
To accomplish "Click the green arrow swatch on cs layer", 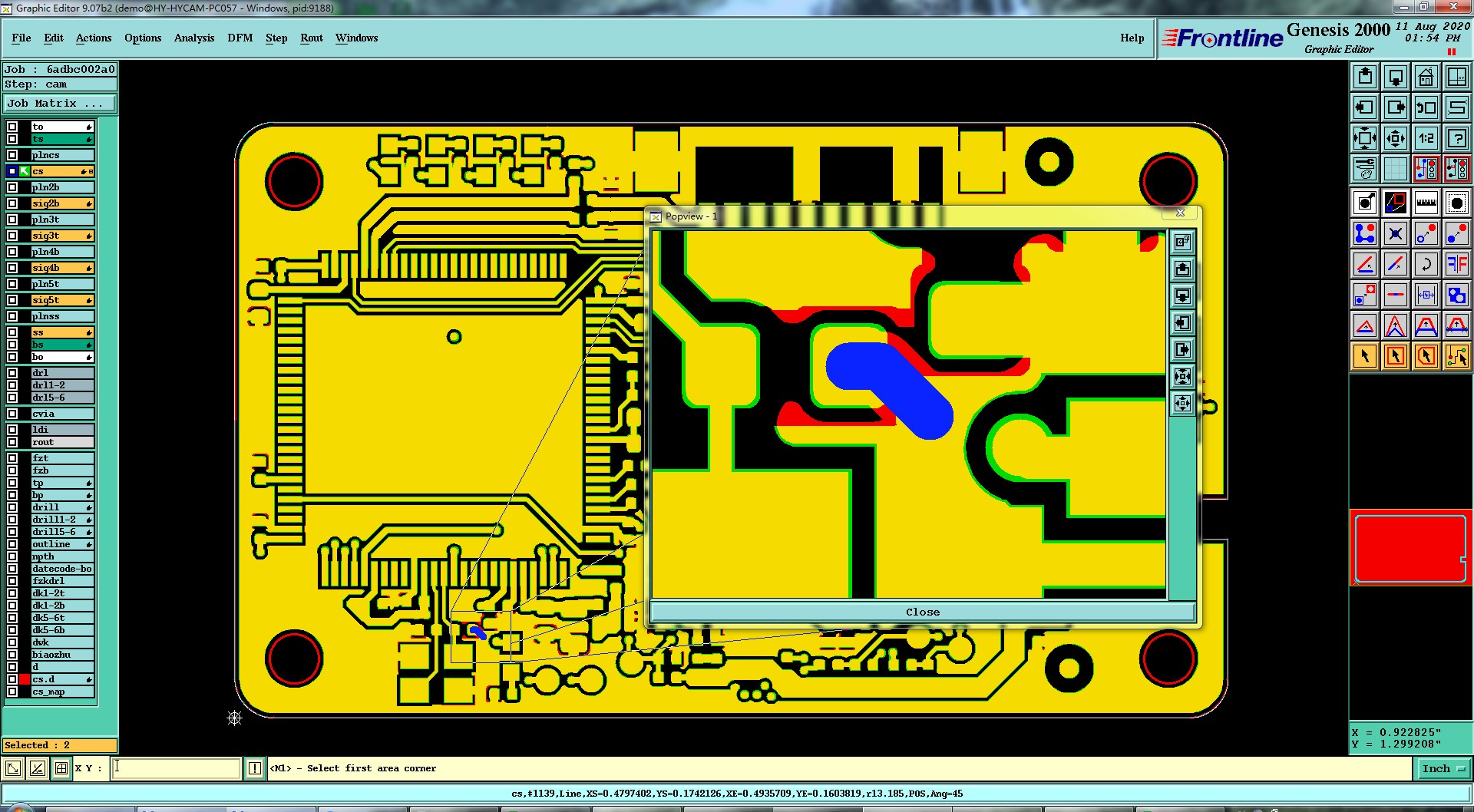I will pos(25,171).
